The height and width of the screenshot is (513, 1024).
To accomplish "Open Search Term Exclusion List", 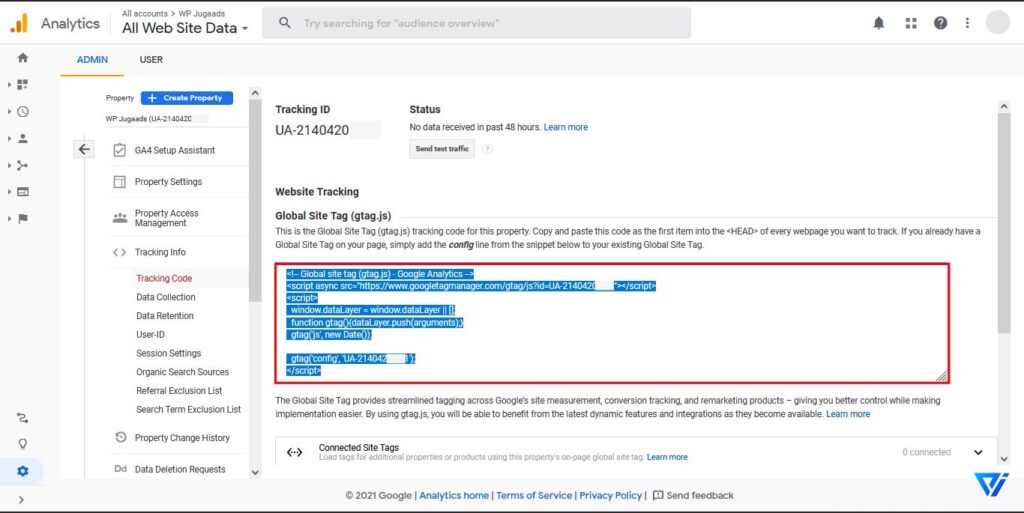I will pyautogui.click(x=189, y=409).
